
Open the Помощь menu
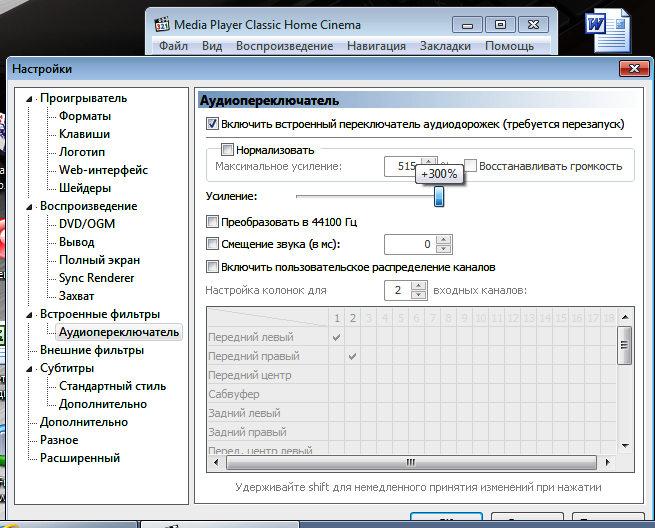(x=509, y=46)
